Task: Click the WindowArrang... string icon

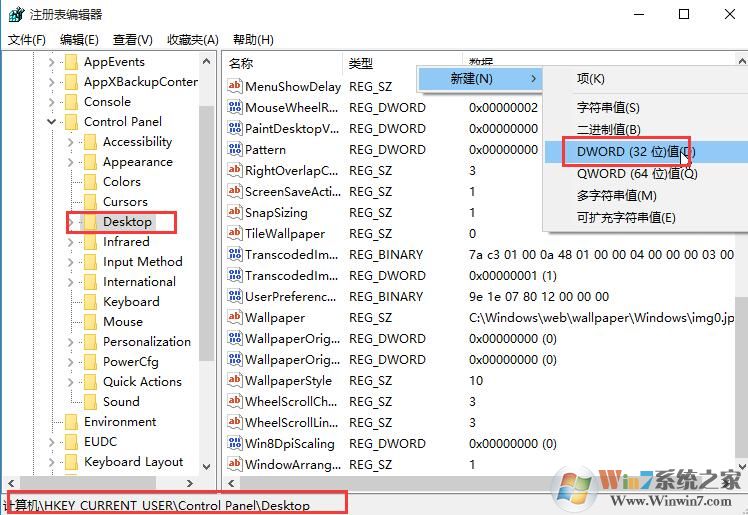Action: [234, 464]
